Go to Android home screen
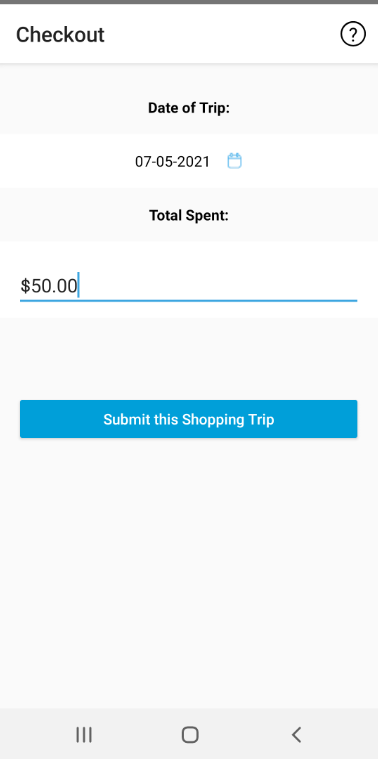 click(x=190, y=735)
